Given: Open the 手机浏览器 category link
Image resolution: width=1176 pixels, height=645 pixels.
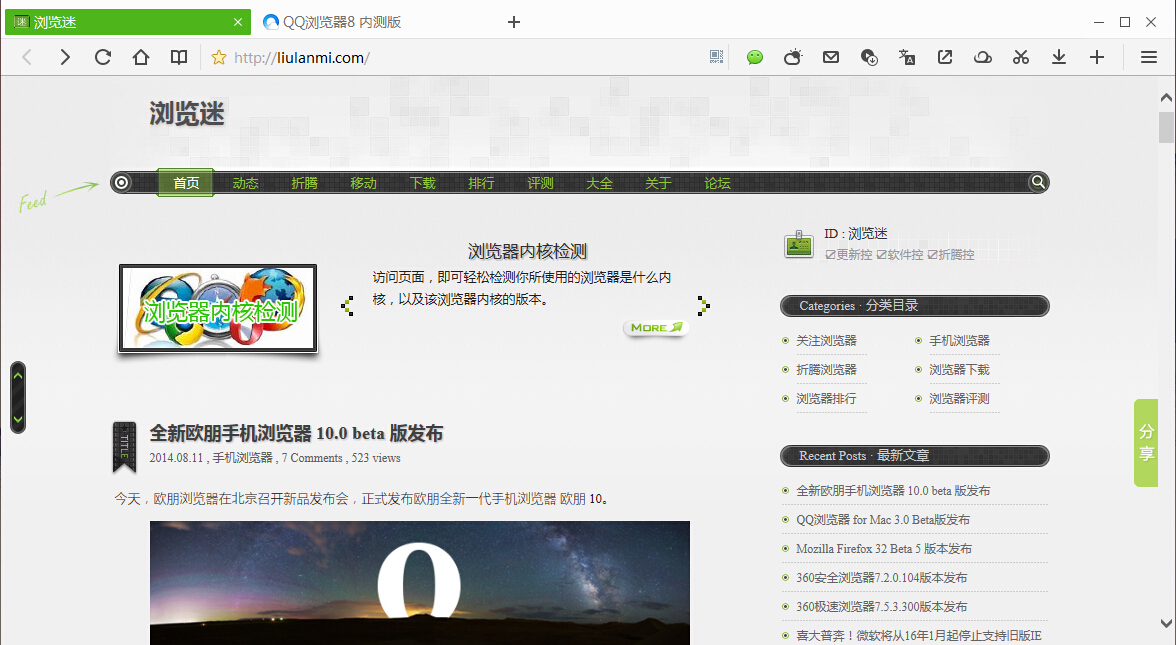Looking at the screenshot, I should point(958,341).
